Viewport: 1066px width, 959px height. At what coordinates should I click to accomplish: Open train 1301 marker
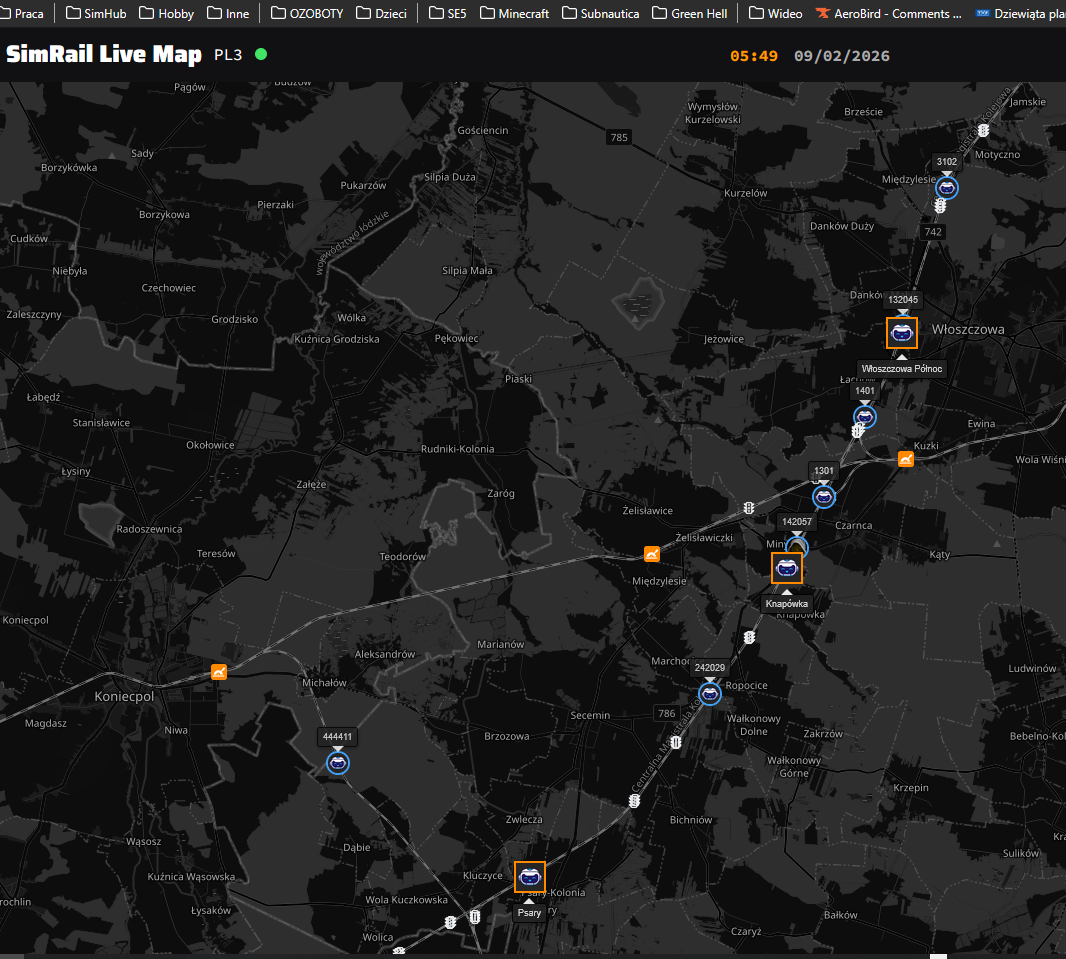coord(823,496)
